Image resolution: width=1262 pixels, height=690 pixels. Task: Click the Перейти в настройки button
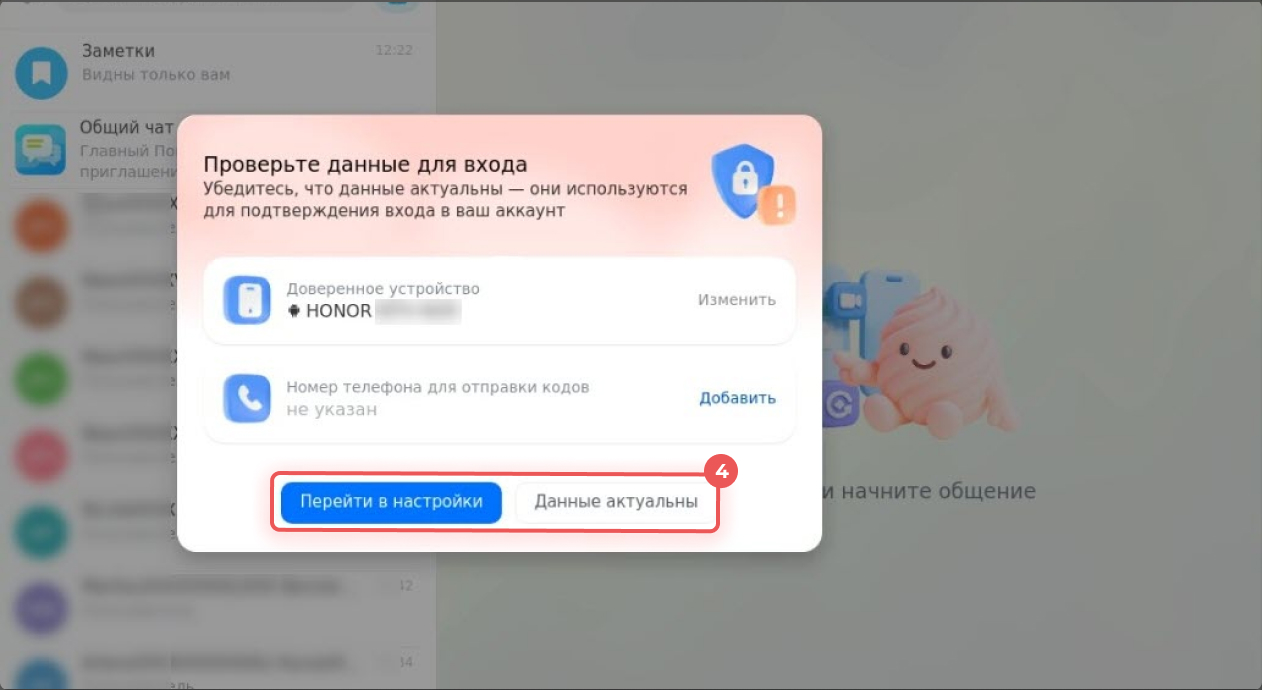(391, 502)
